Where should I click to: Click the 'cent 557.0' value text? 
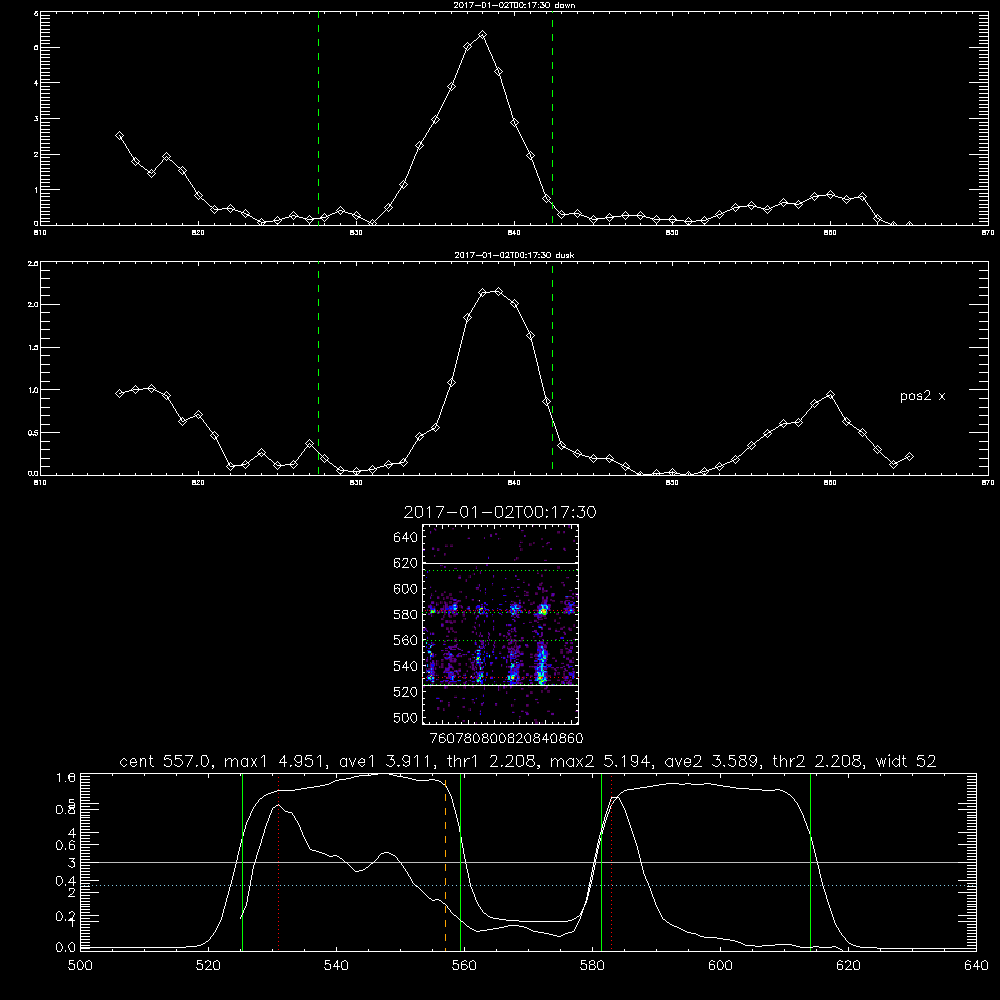tap(165, 761)
